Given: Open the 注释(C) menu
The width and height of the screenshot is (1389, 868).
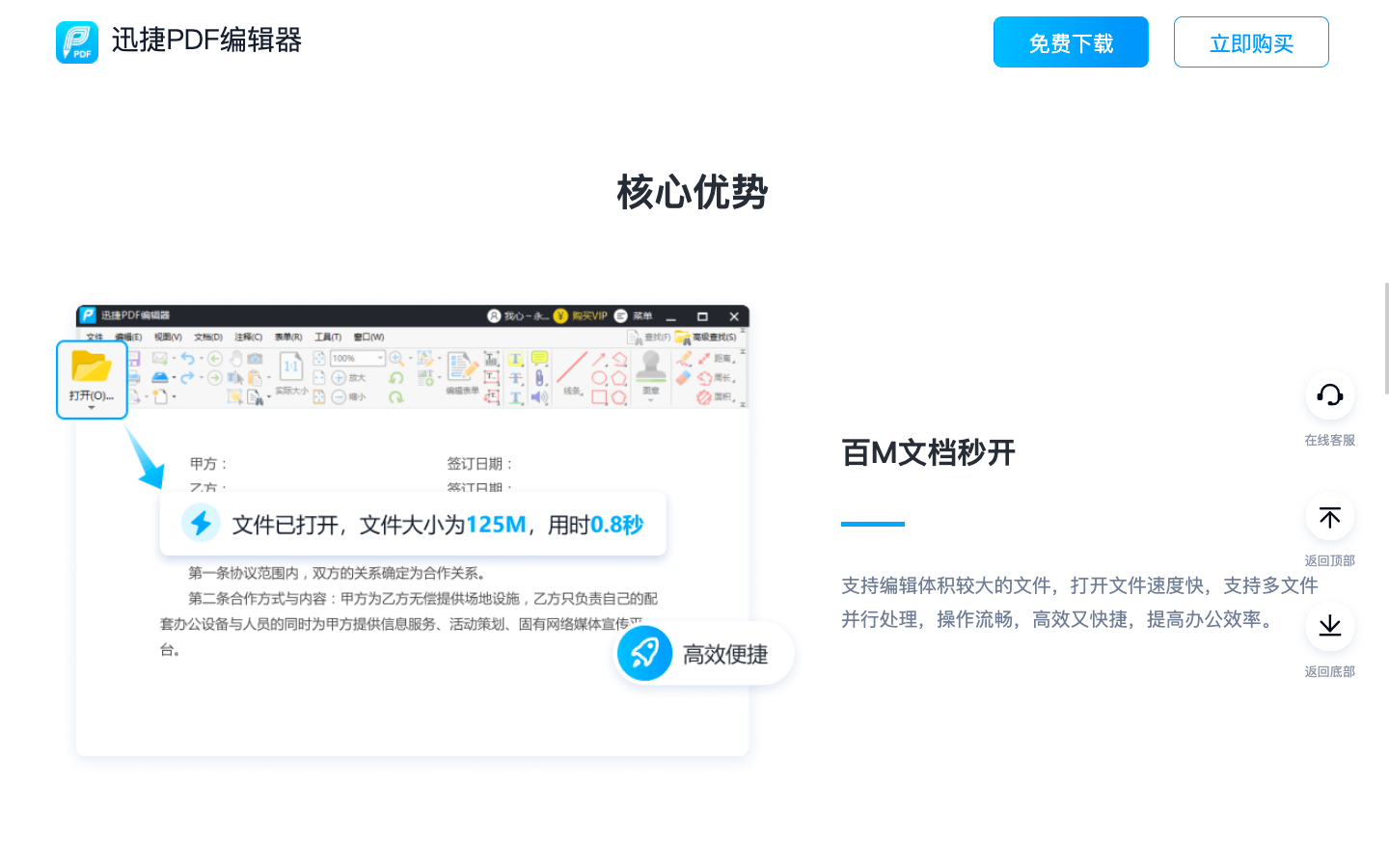Looking at the screenshot, I should (249, 337).
